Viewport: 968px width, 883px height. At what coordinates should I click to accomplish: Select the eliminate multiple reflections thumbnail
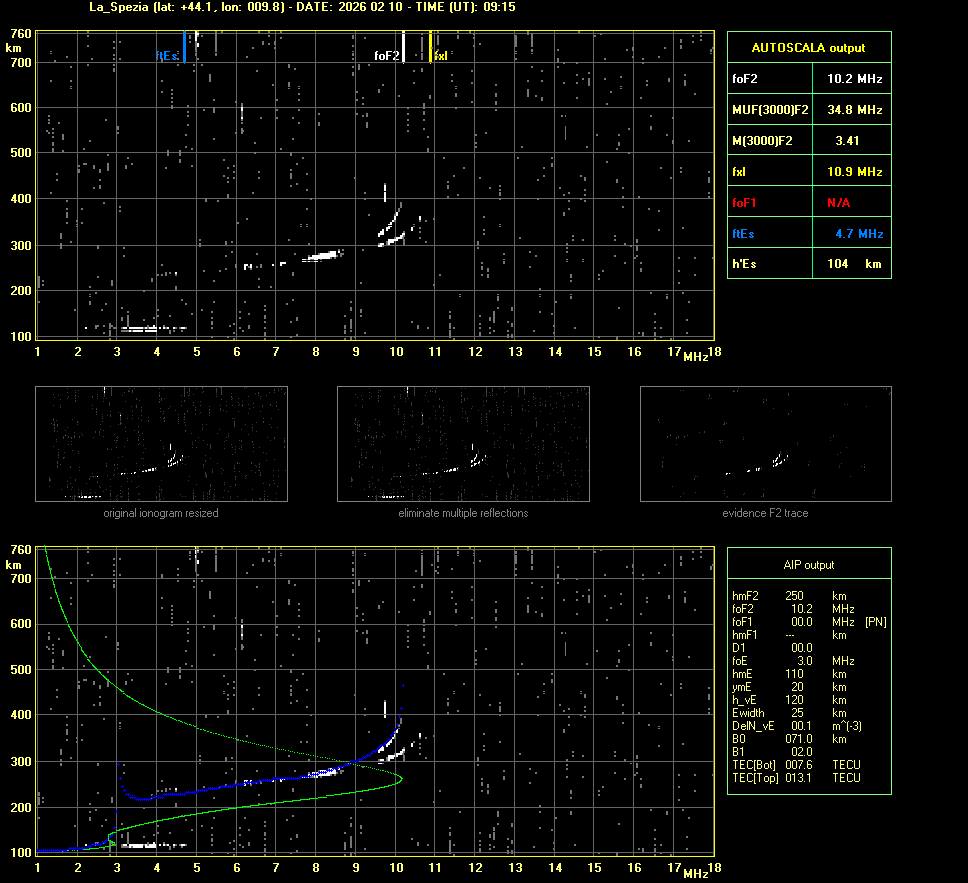(463, 444)
